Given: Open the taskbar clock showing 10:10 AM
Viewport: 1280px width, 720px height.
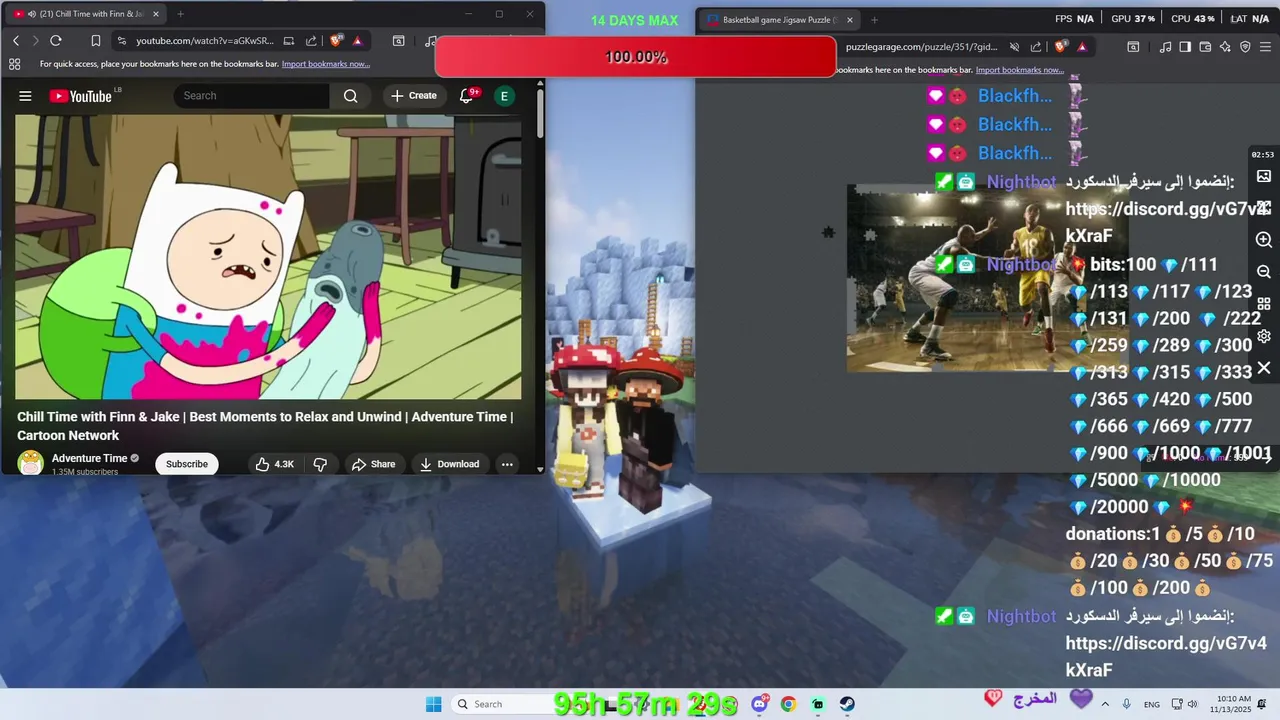Looking at the screenshot, I should pyautogui.click(x=1230, y=704).
